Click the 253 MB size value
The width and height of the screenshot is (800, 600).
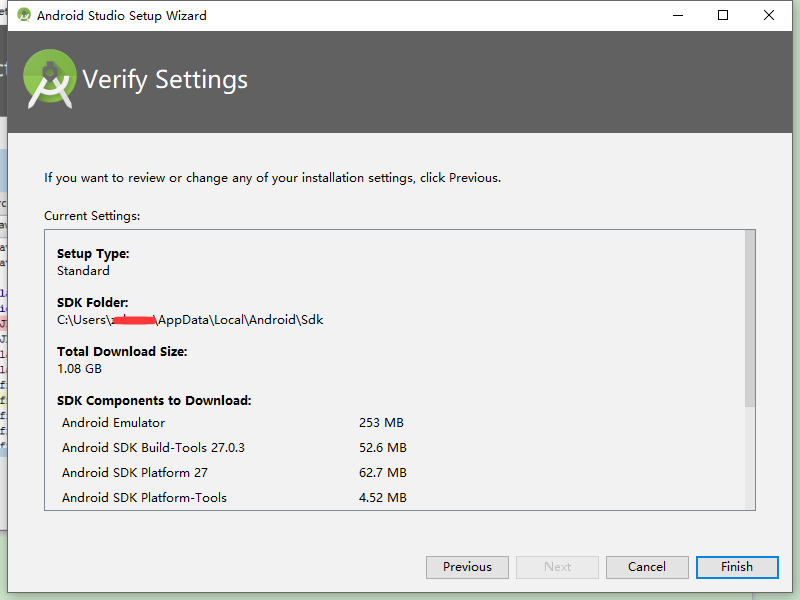[x=381, y=422]
